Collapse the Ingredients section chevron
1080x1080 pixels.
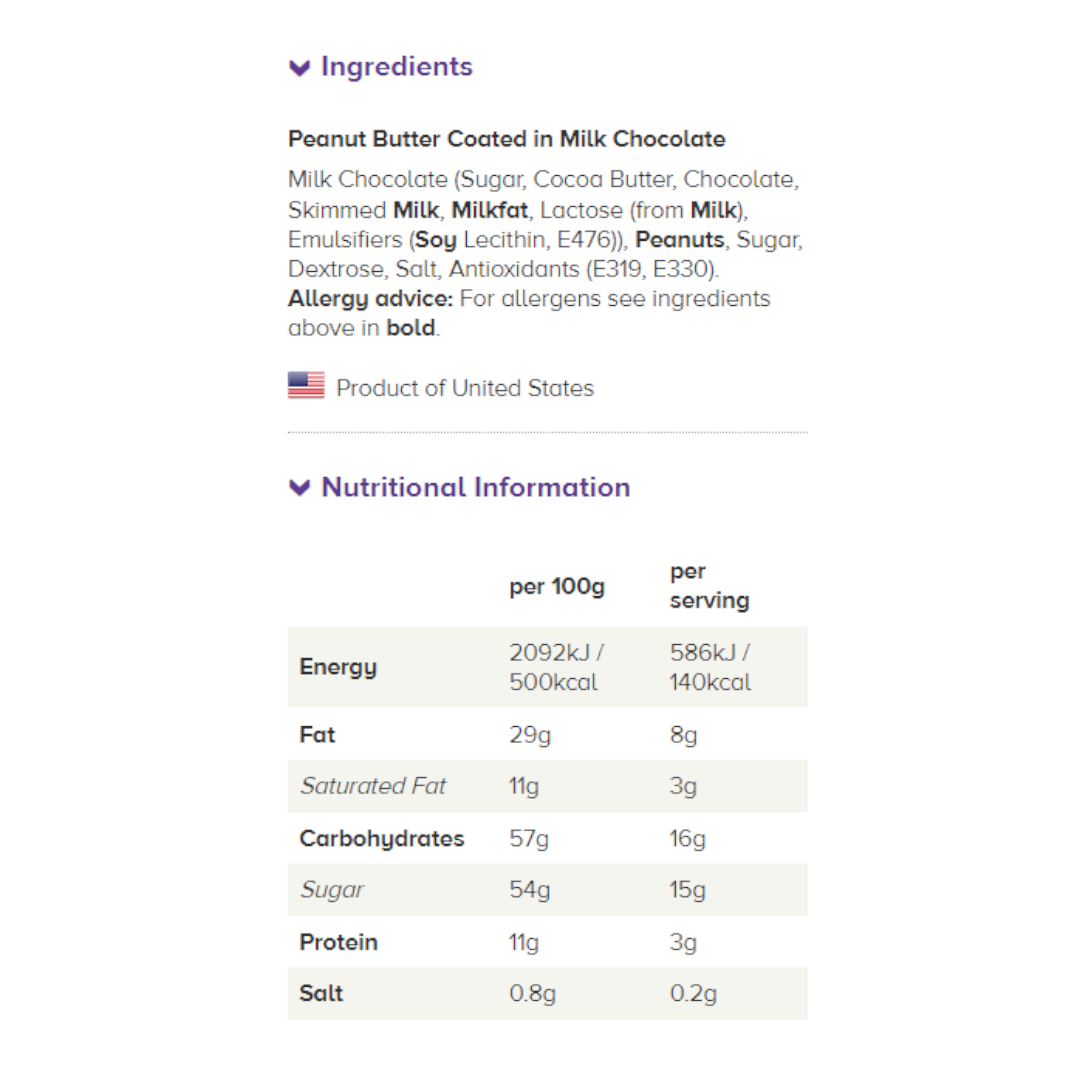click(299, 68)
